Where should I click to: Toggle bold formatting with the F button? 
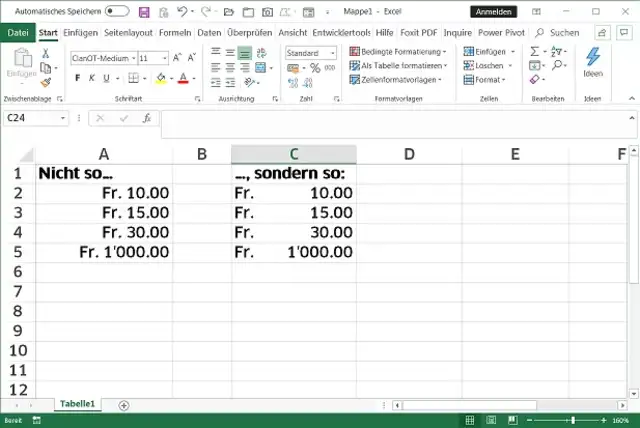tap(77, 78)
